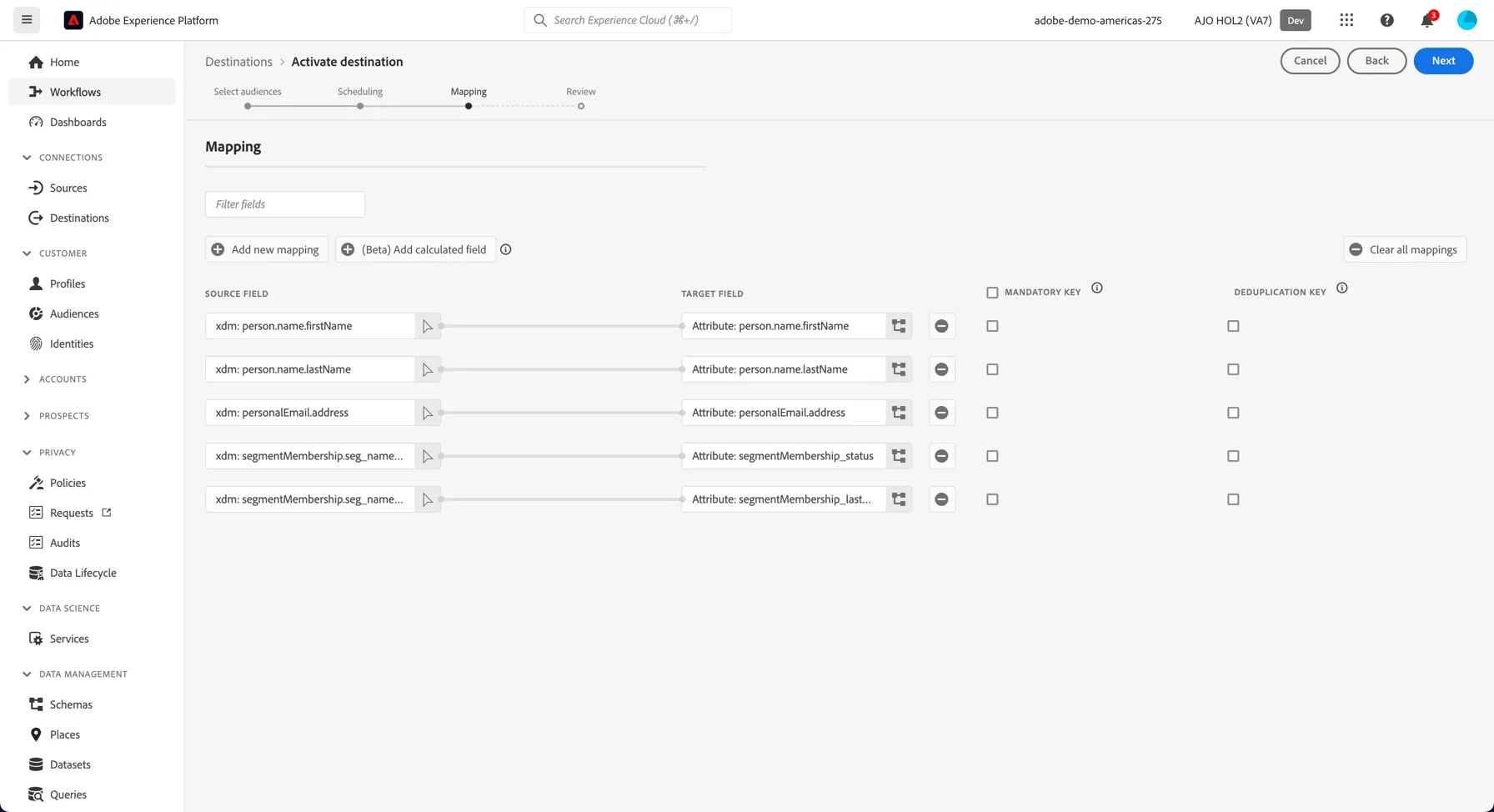
Task: Expand the Accounts sidebar section
Action: click(x=27, y=379)
